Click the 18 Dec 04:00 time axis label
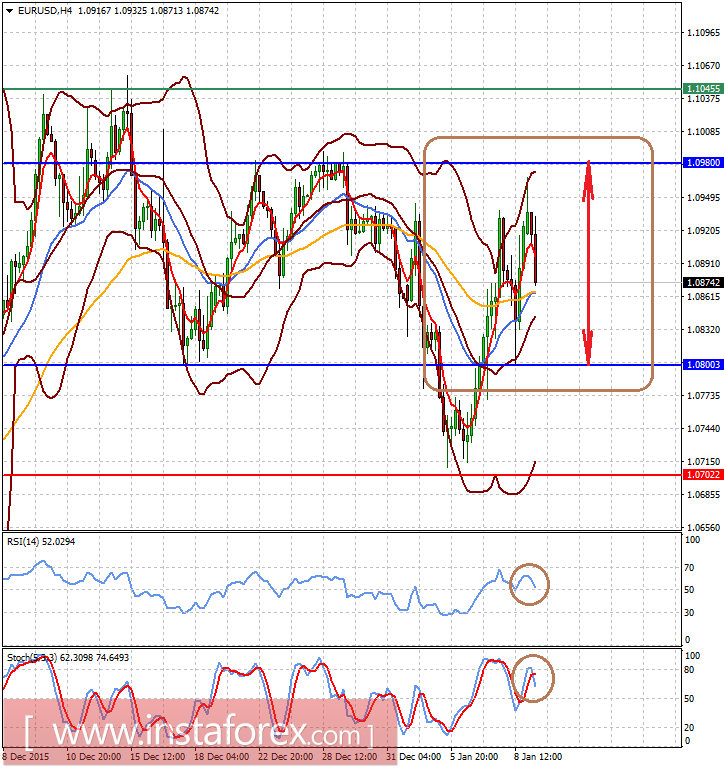This screenshot has height=768, width=724. coord(221,756)
